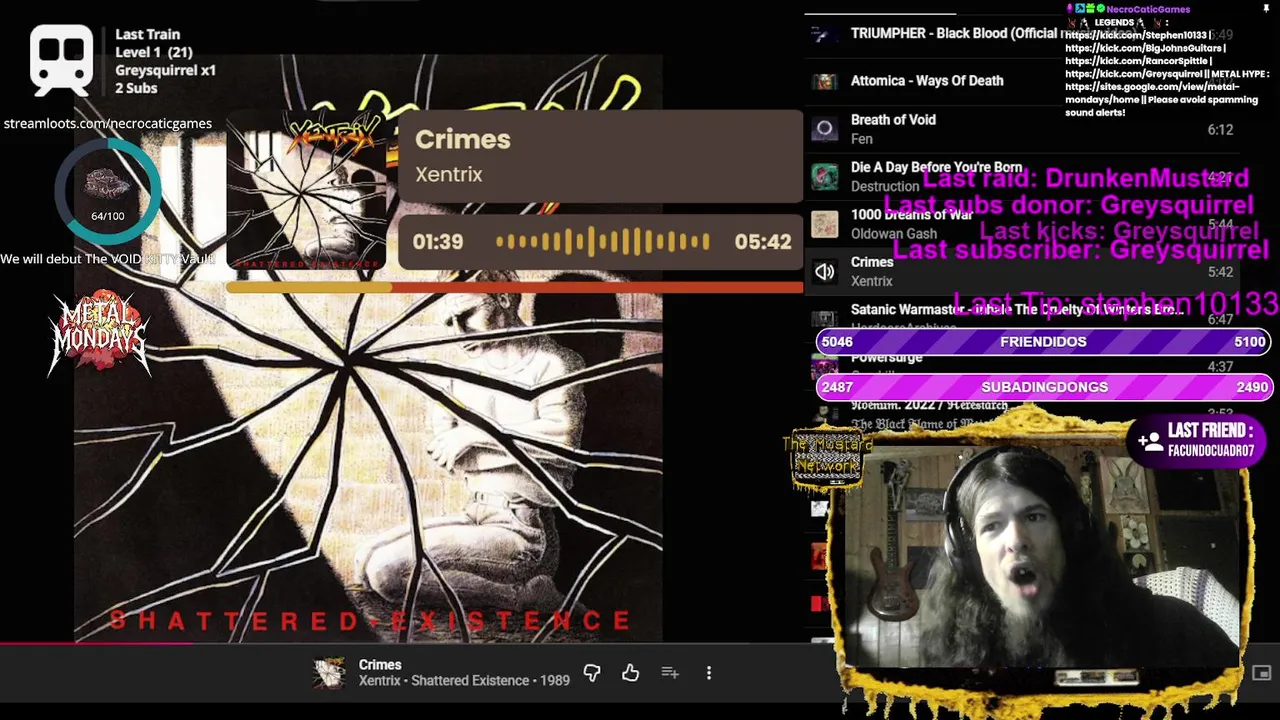Click the 01:39 elapsed time in overlay widget

pyautogui.click(x=438, y=242)
